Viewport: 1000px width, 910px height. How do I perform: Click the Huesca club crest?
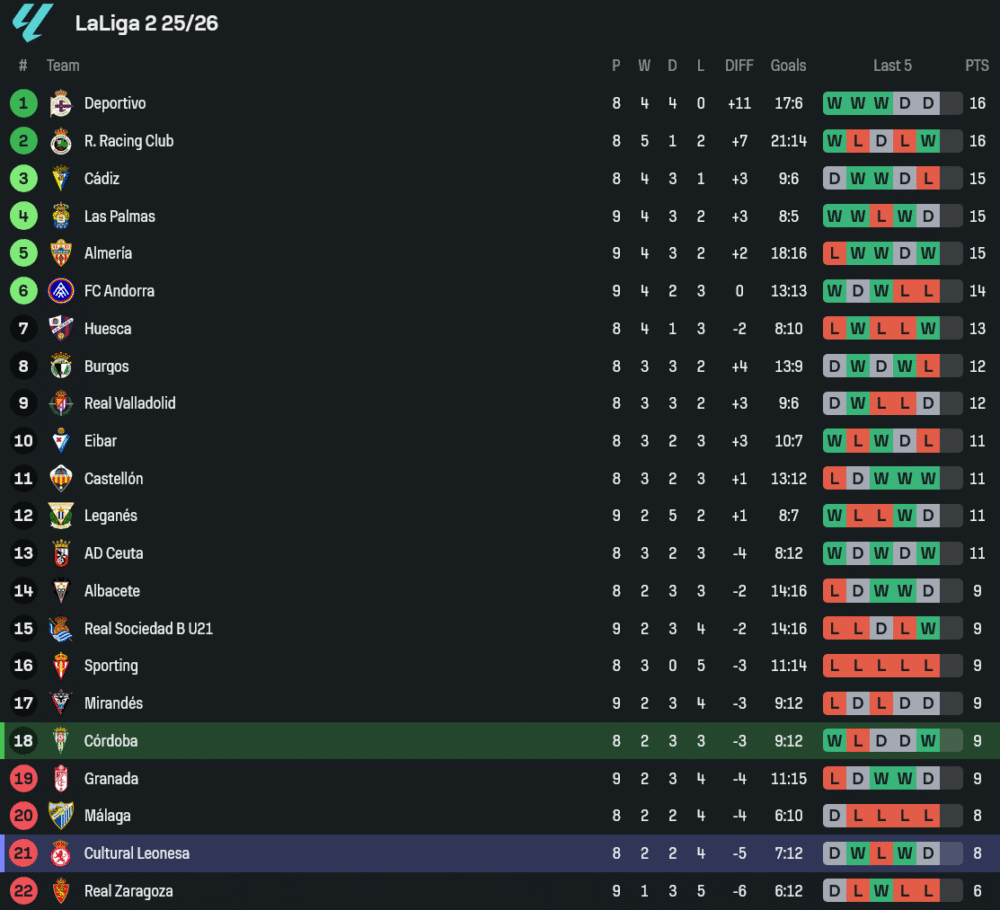[61, 329]
